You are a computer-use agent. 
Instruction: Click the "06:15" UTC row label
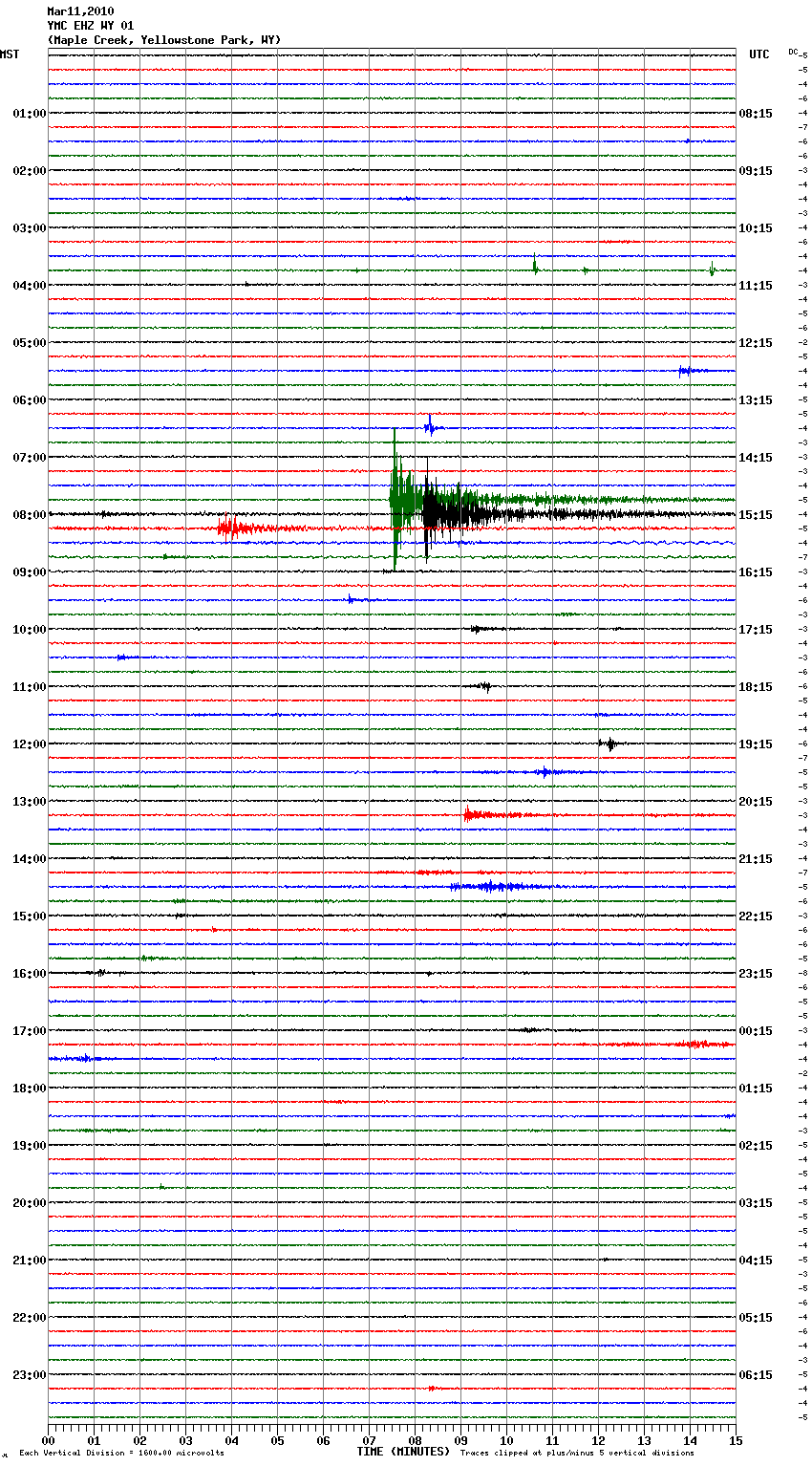coord(756,1375)
